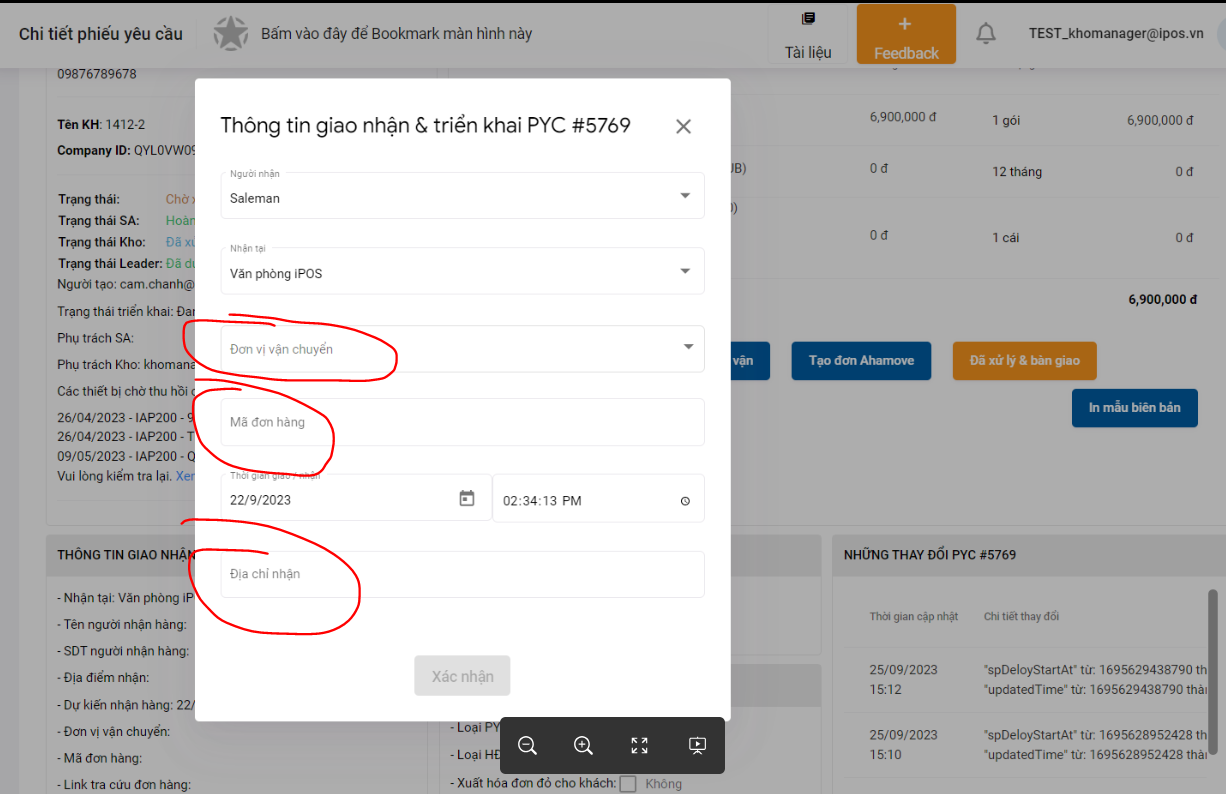Click the Mã đơn hàng input field

click(x=462, y=423)
